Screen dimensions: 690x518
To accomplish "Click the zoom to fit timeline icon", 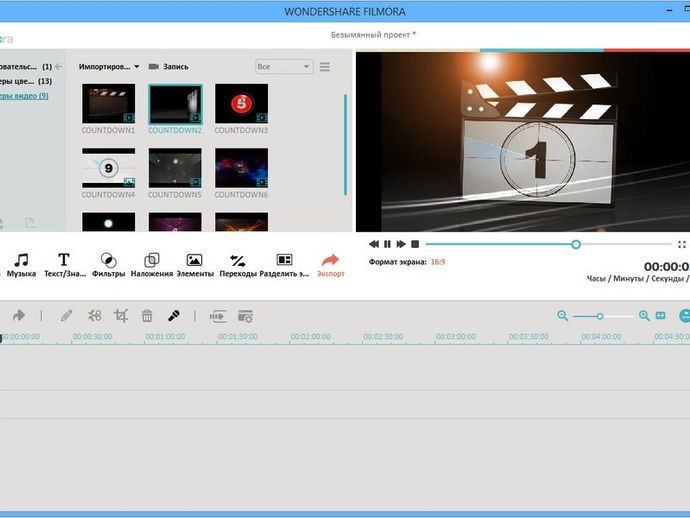I will tap(661, 316).
